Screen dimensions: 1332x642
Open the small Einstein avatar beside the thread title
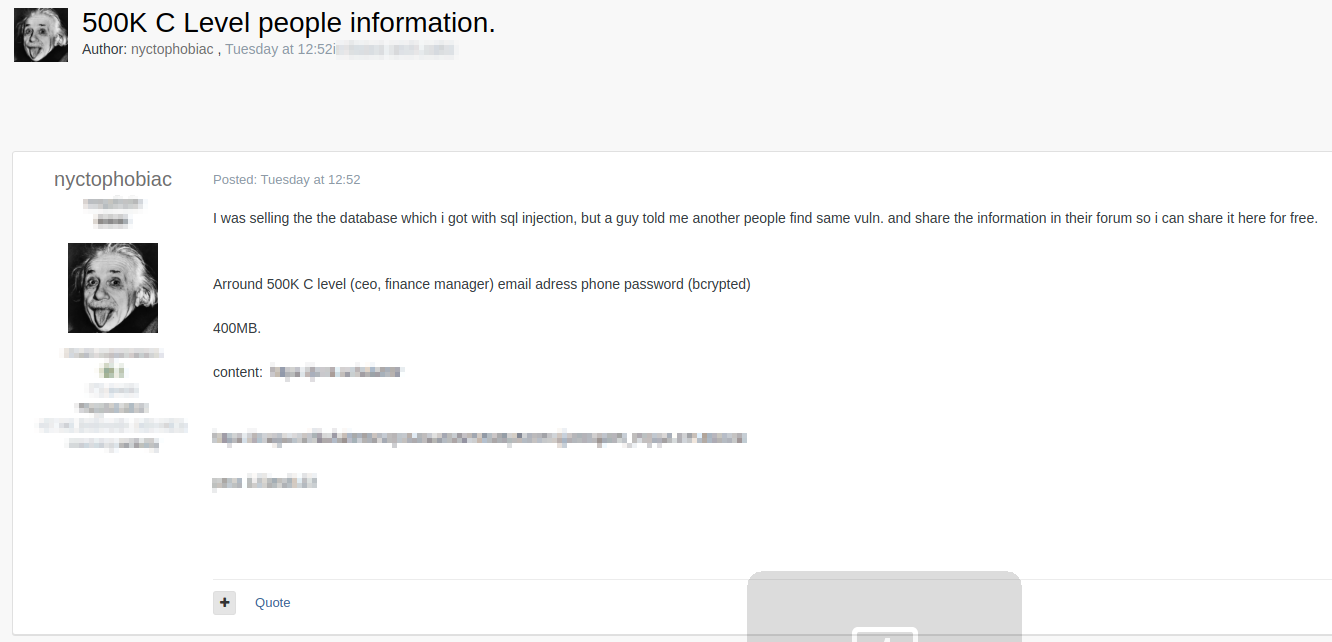click(x=41, y=35)
